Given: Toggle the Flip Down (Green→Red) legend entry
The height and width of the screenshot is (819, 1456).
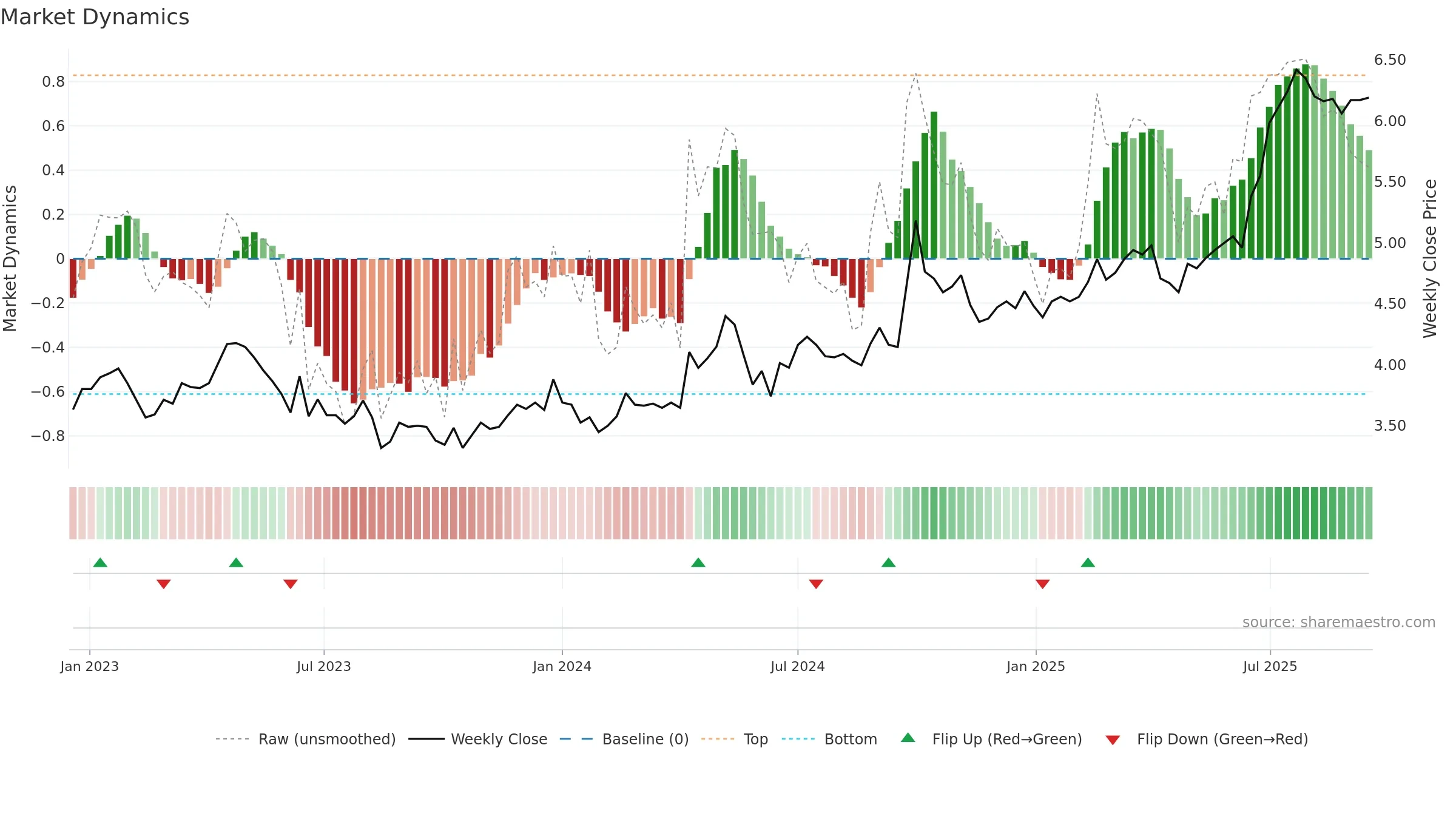Looking at the screenshot, I should (x=1207, y=739).
